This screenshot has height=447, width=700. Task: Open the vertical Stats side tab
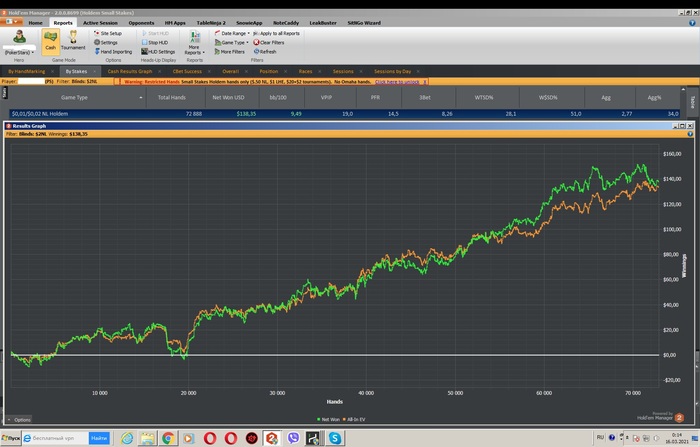[x=4, y=93]
